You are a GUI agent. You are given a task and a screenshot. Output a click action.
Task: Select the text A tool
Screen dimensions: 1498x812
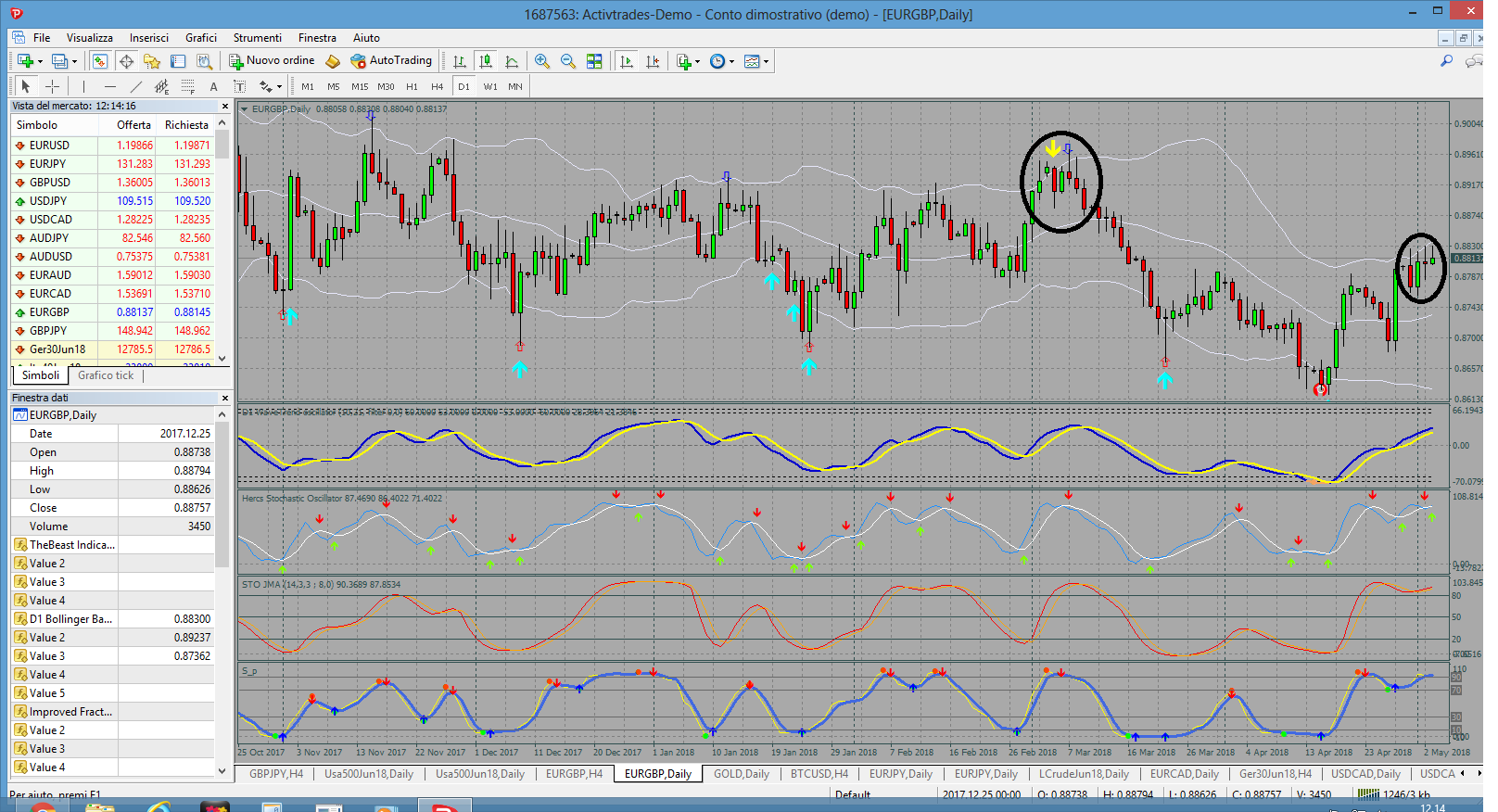[213, 86]
